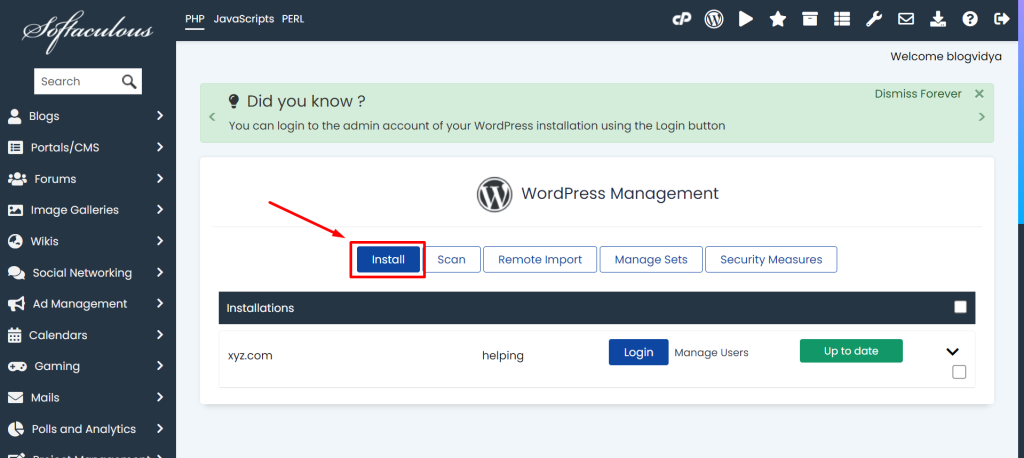The width and height of the screenshot is (1024, 458).
Task: Expand the Blogs category arrow
Action: pyautogui.click(x=160, y=116)
